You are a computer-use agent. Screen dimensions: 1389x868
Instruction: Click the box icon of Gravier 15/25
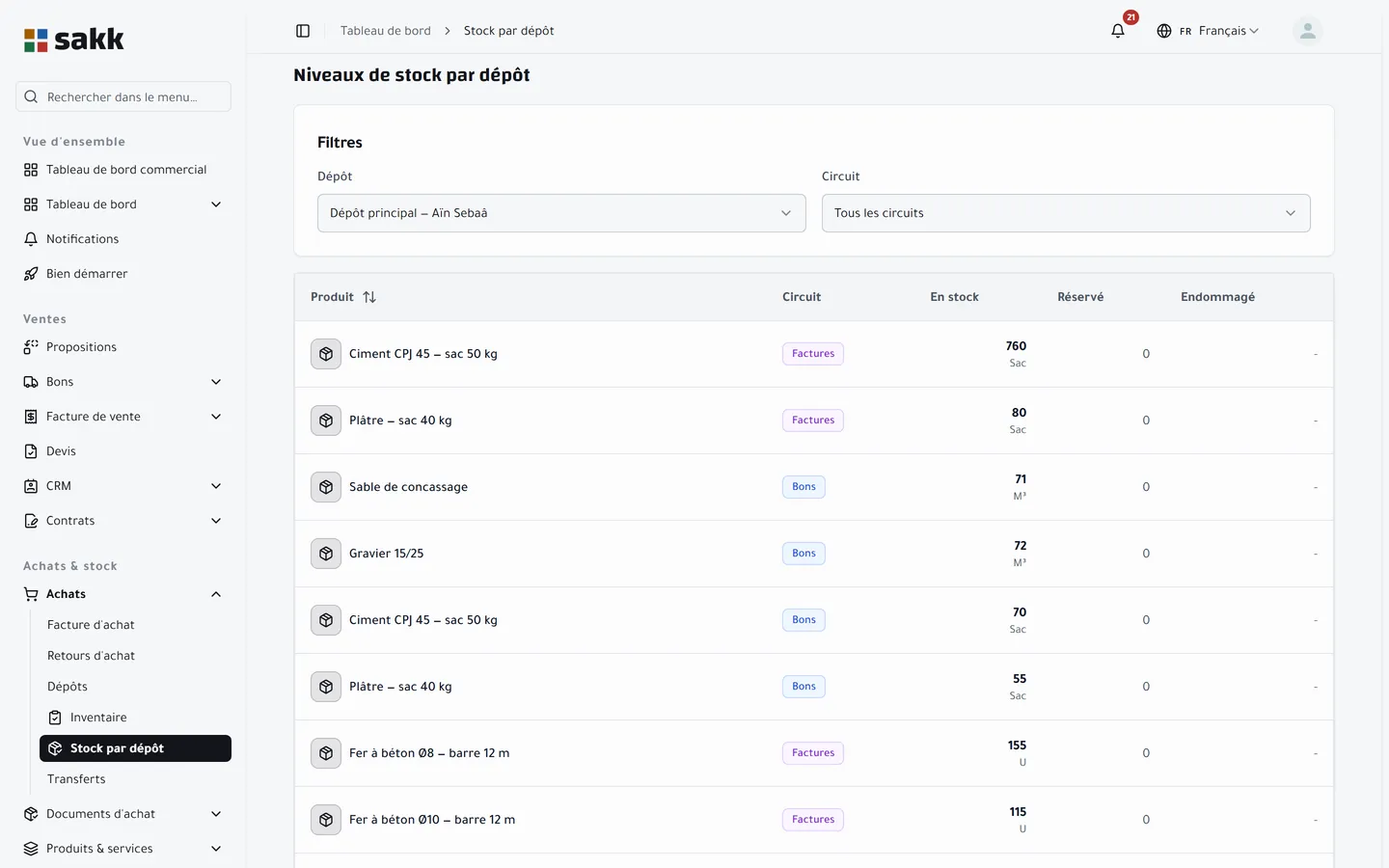pos(326,554)
